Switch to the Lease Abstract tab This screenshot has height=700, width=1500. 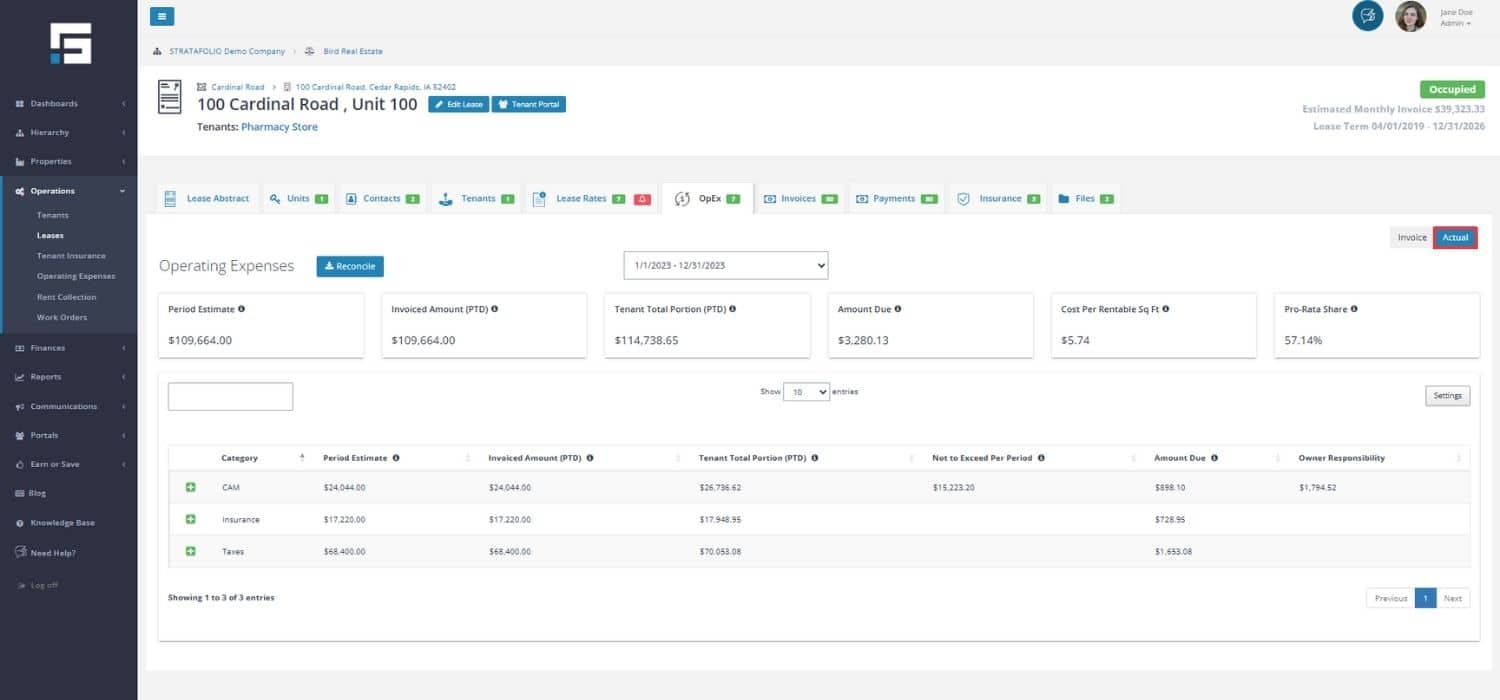point(207,199)
